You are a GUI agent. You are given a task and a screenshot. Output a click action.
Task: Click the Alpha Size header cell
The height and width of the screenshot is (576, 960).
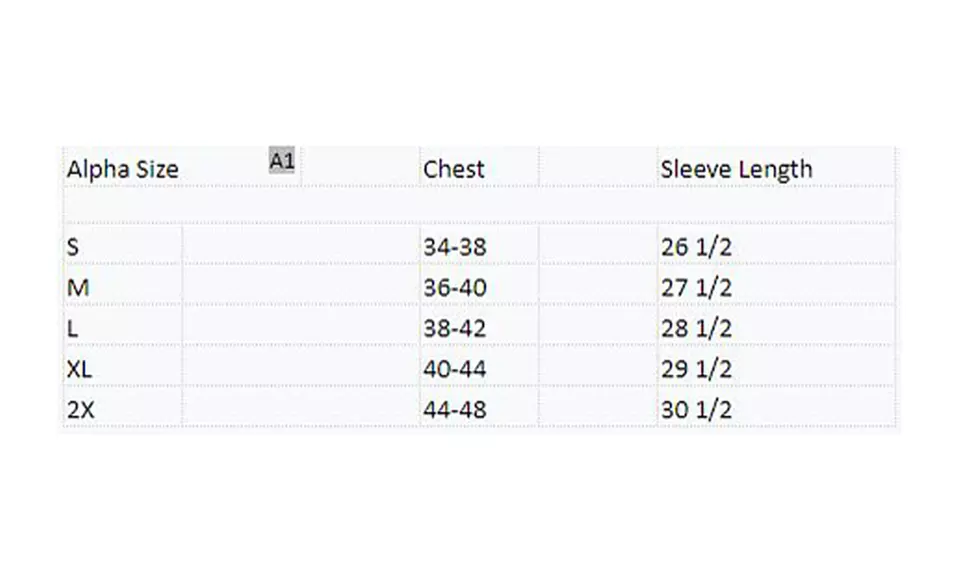point(123,169)
